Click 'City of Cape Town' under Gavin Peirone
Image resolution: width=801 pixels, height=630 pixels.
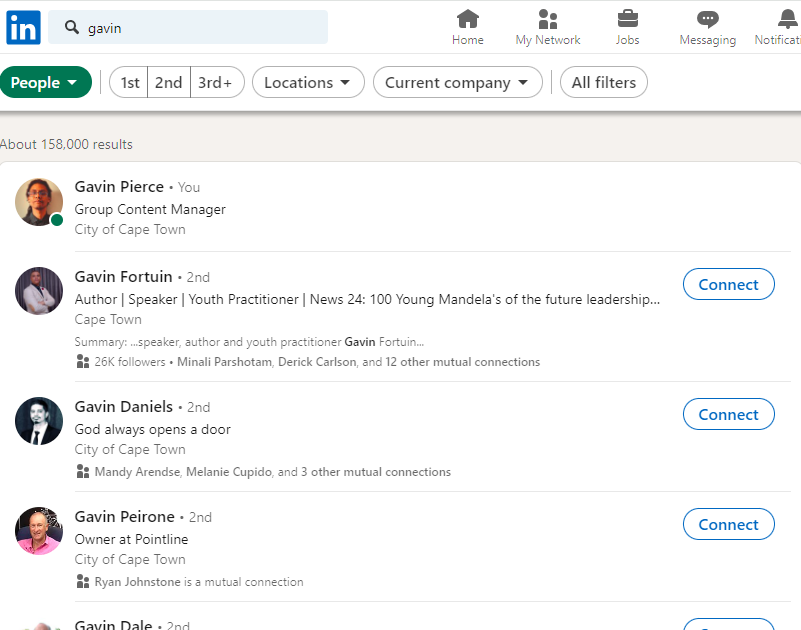point(130,559)
